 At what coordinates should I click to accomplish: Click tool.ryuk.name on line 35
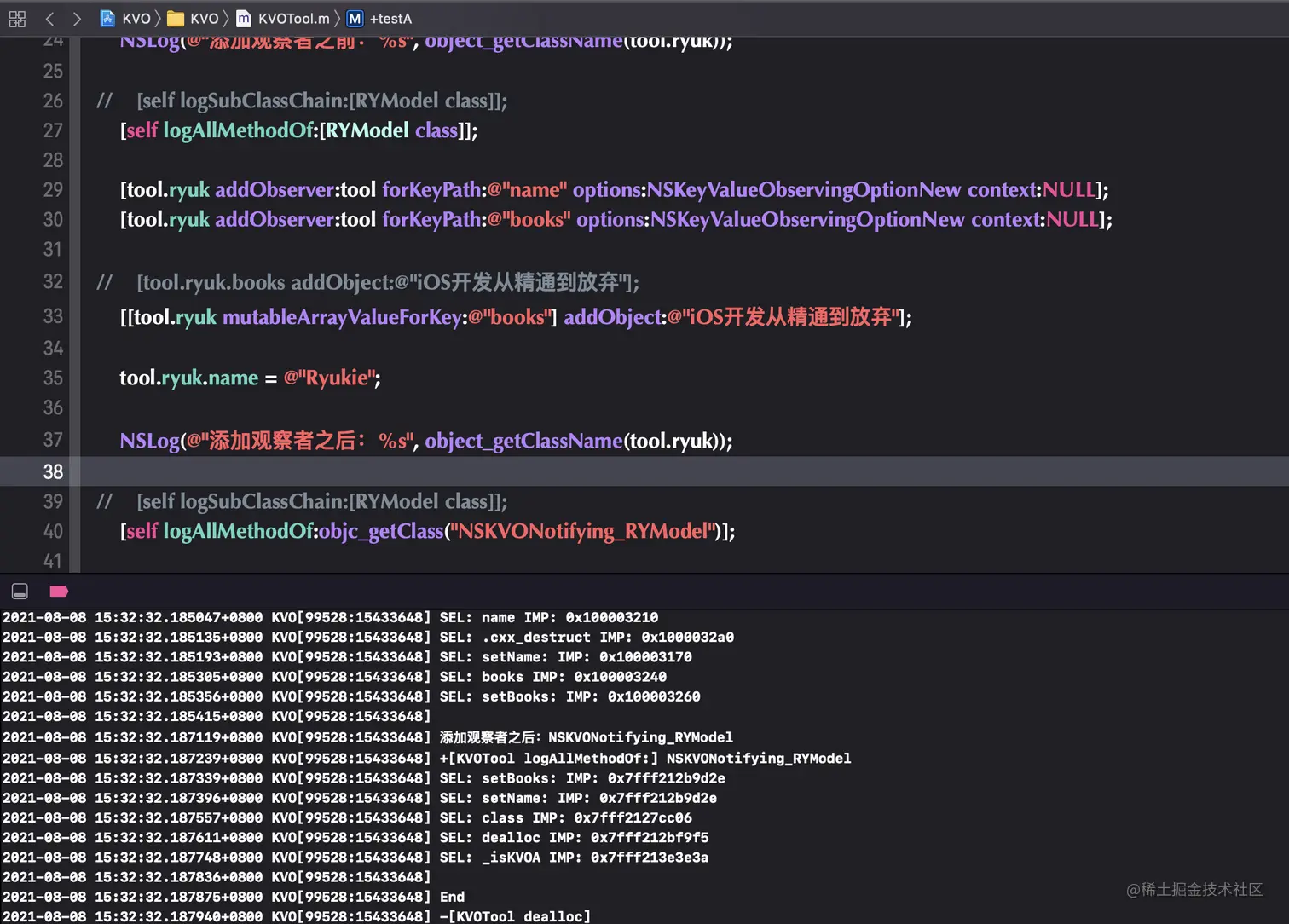pos(188,378)
